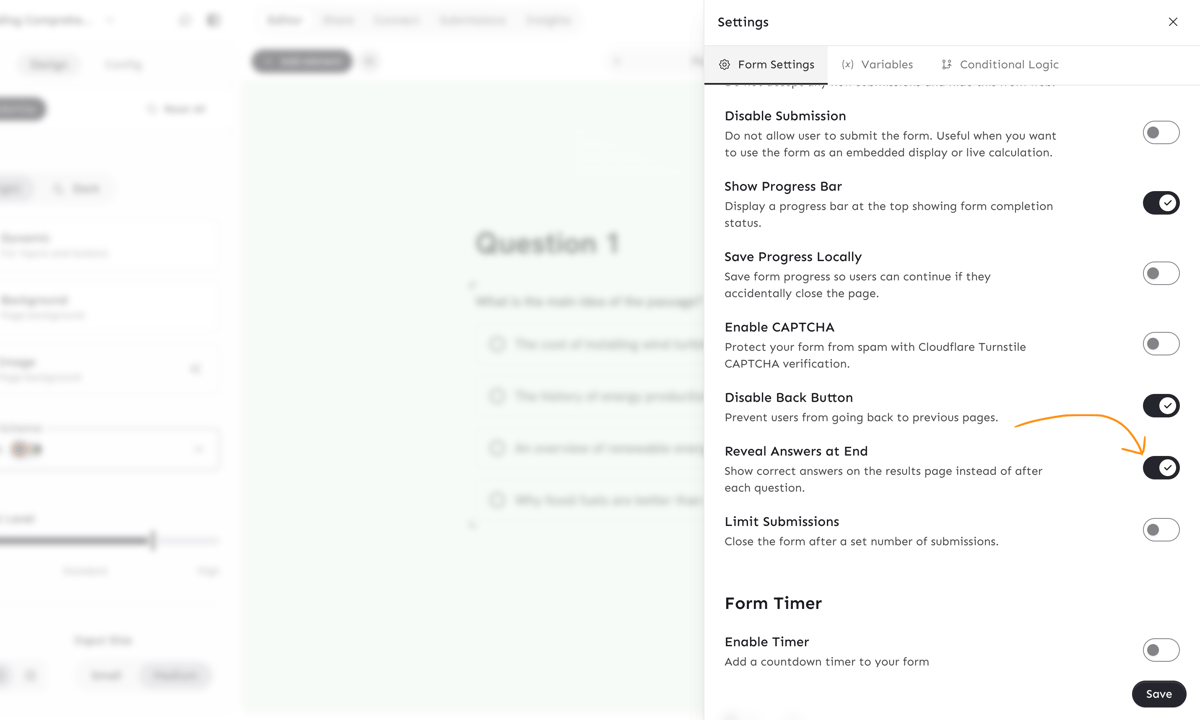Enable the Limit Submissions toggle
Viewport: 1200px width, 720px height.
pos(1160,530)
